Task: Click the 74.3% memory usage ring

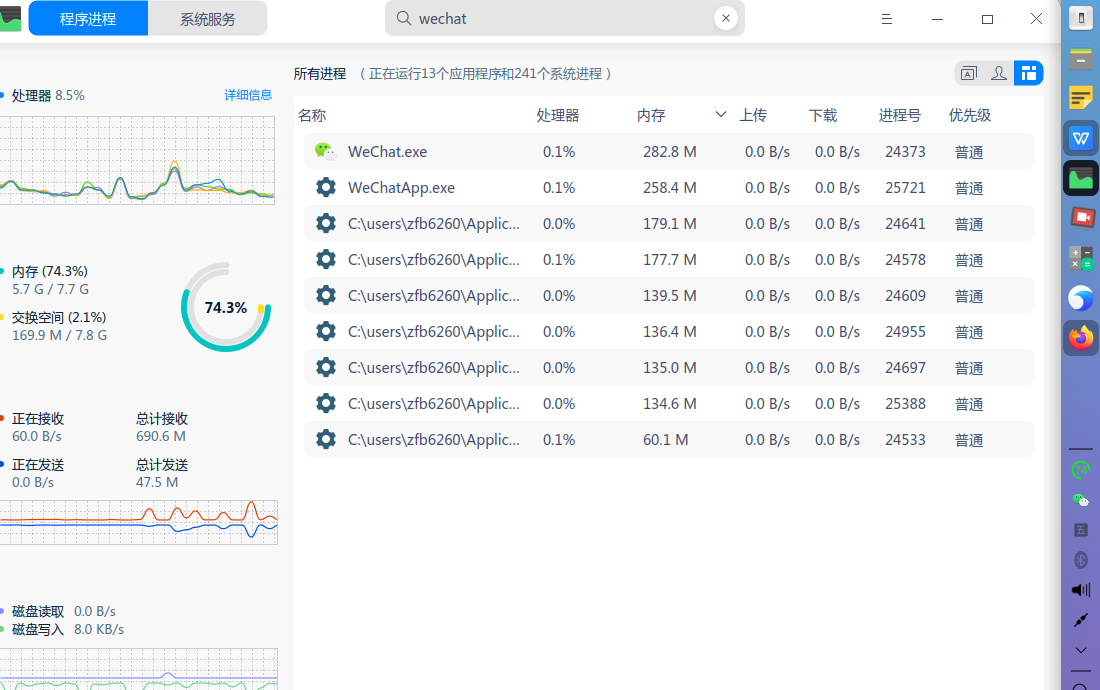Action: [225, 307]
